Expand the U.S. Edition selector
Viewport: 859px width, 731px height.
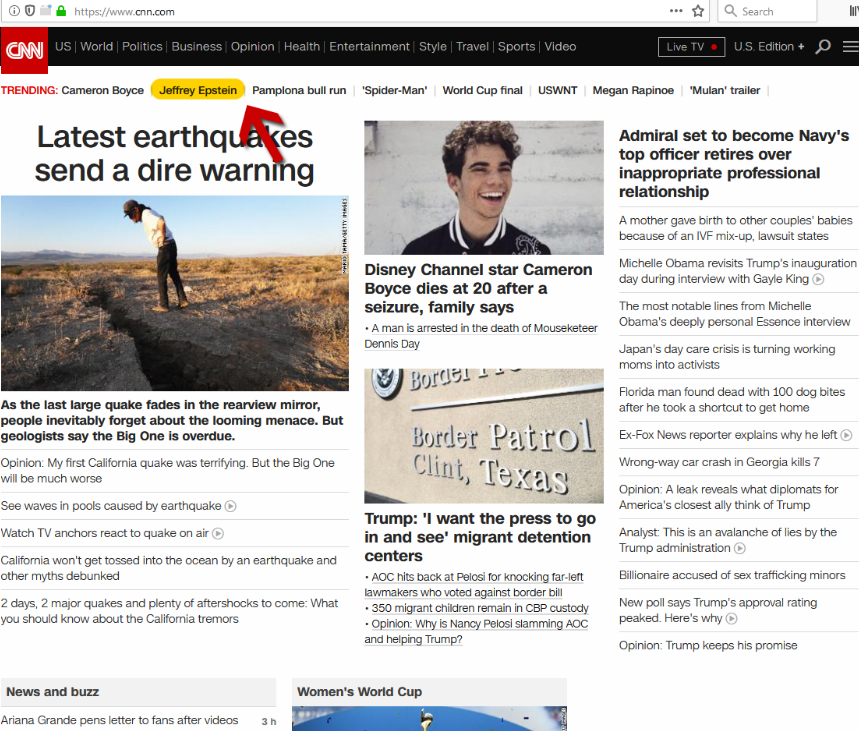pyautogui.click(x=769, y=47)
